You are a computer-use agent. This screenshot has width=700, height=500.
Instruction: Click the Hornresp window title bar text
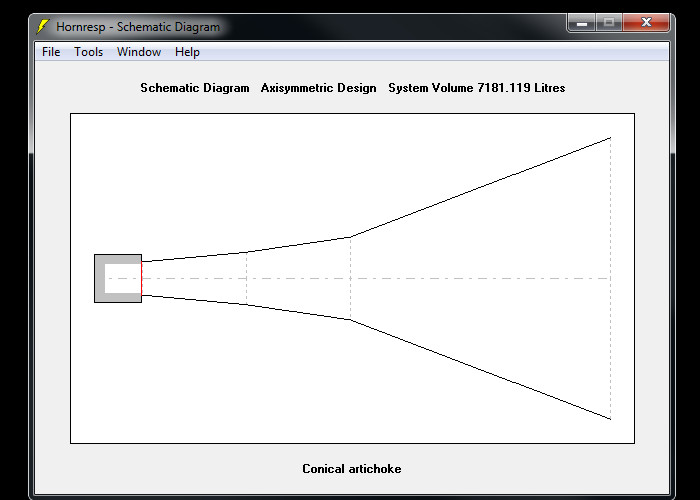138,27
